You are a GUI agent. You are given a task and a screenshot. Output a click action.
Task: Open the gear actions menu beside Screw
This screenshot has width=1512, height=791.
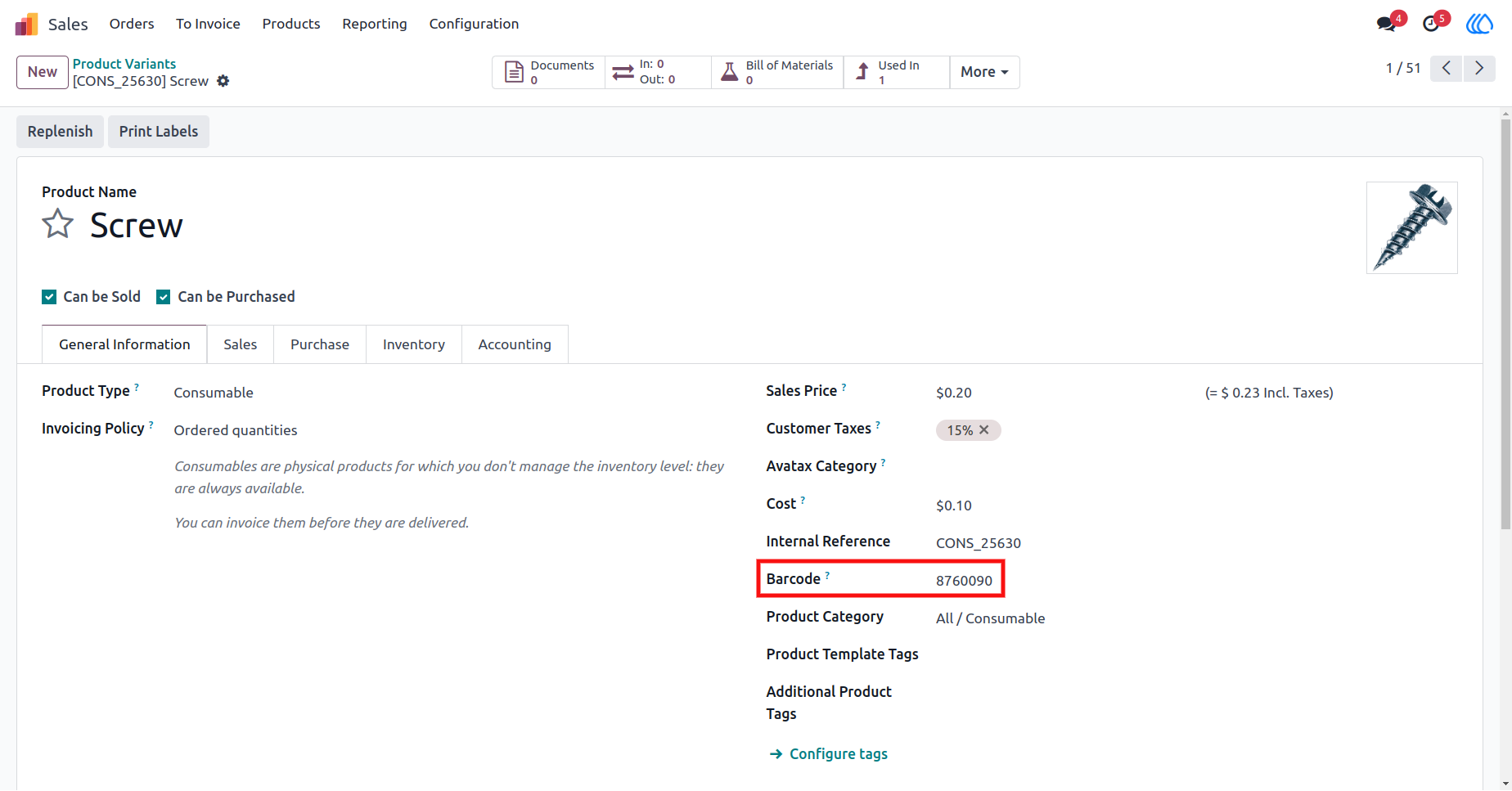(223, 81)
